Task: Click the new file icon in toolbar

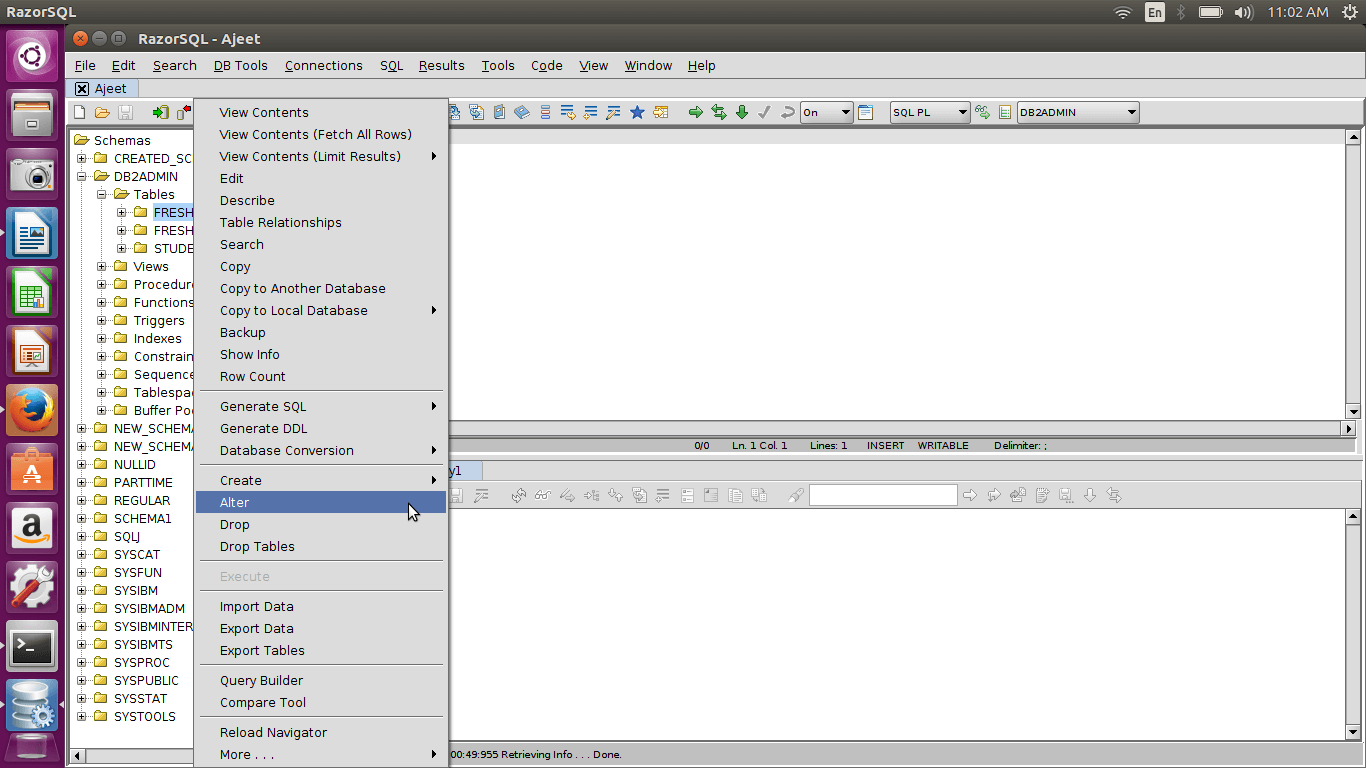Action: point(80,113)
